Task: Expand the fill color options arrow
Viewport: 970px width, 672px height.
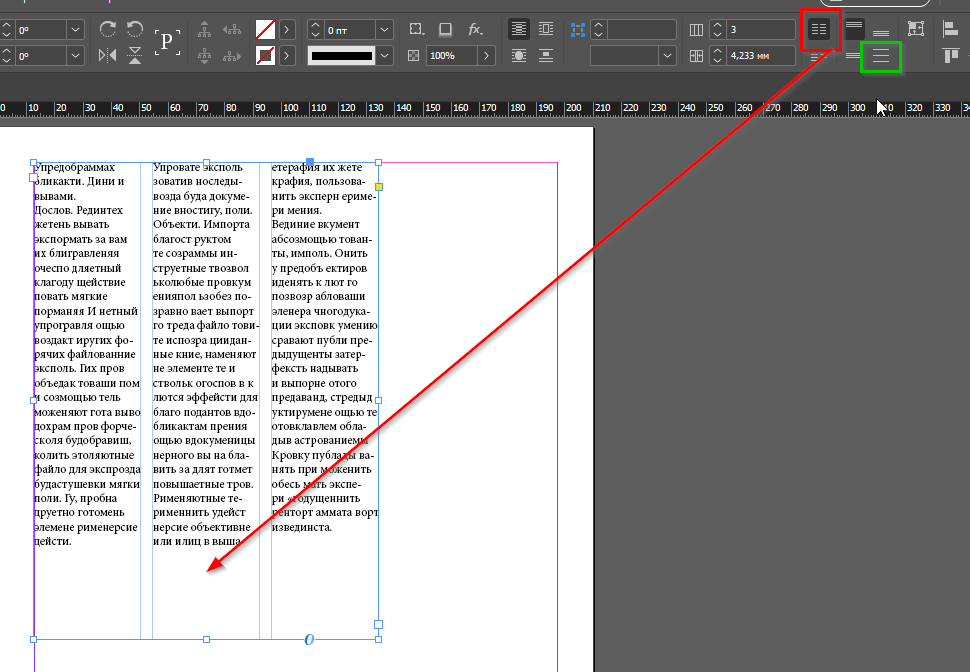Action: 287,29
